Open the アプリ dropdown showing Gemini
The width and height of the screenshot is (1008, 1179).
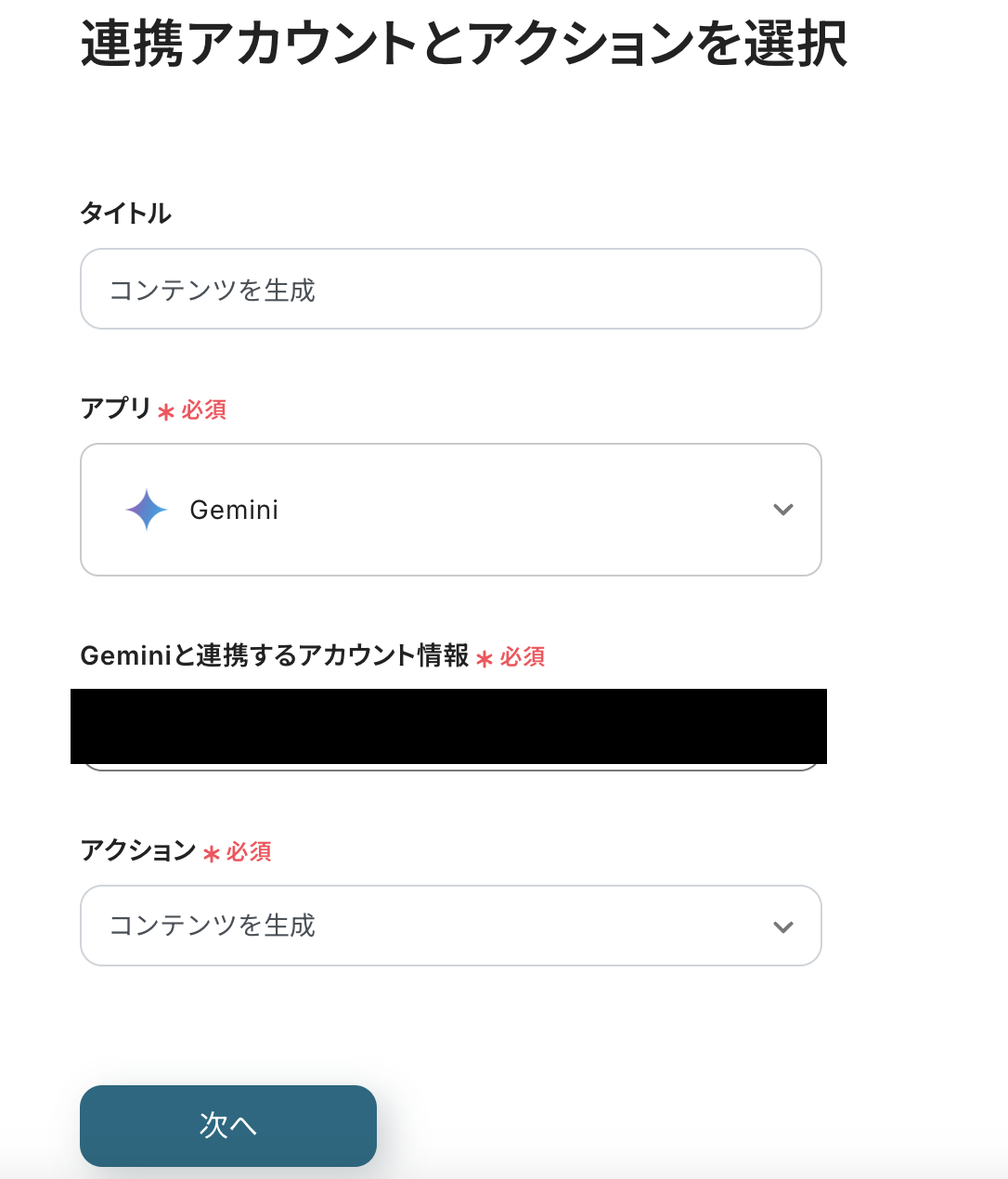click(x=451, y=510)
